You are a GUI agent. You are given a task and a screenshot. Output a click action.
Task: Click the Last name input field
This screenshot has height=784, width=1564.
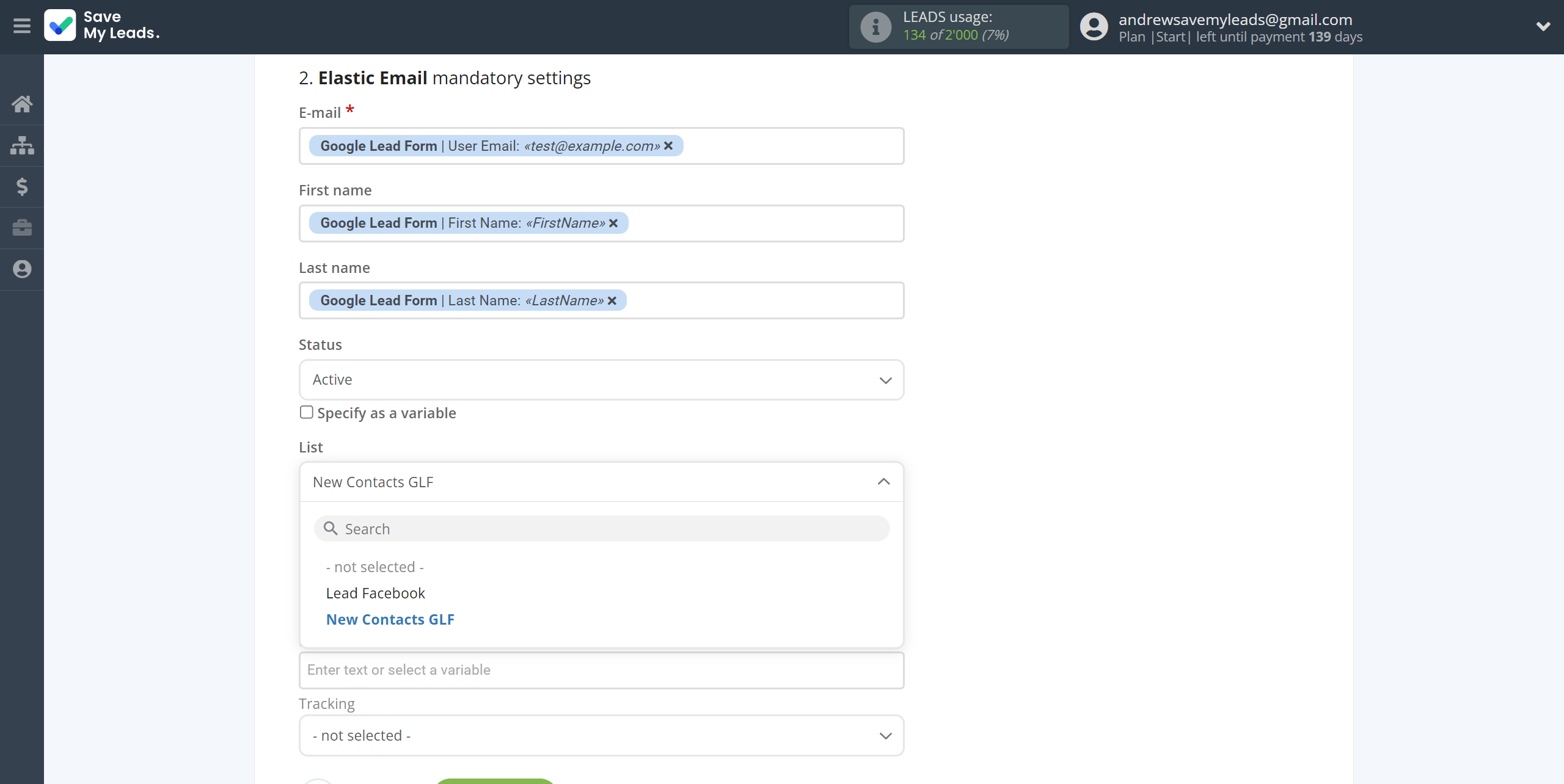pos(601,300)
